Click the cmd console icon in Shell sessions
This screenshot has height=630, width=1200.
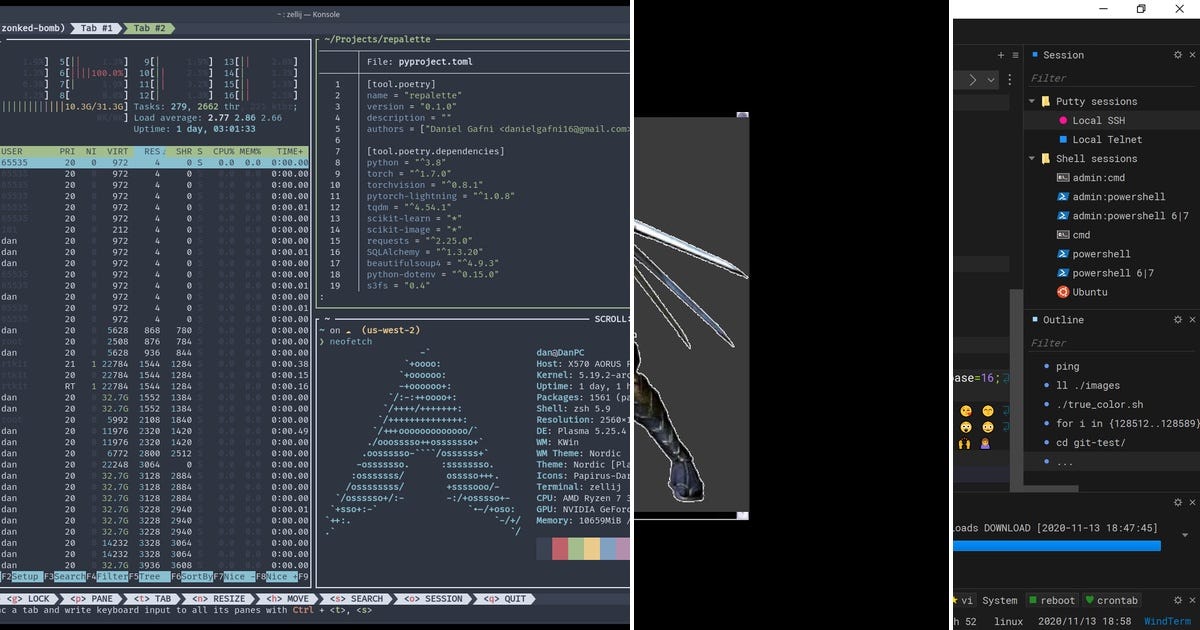[1063, 235]
